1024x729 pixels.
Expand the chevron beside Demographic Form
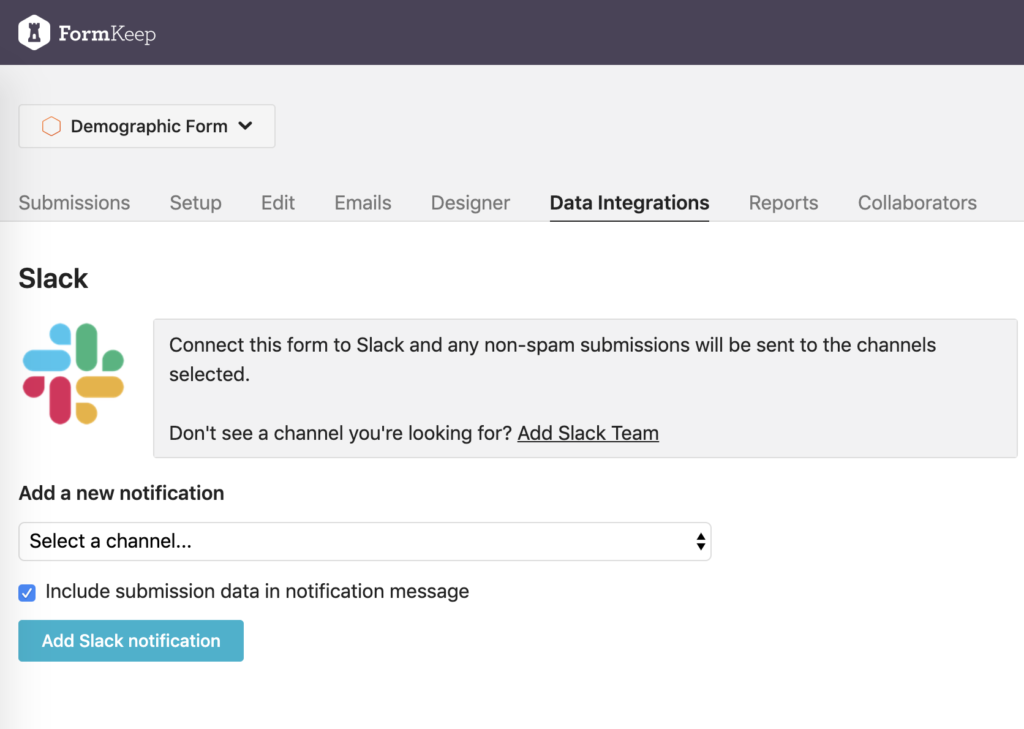tap(246, 126)
